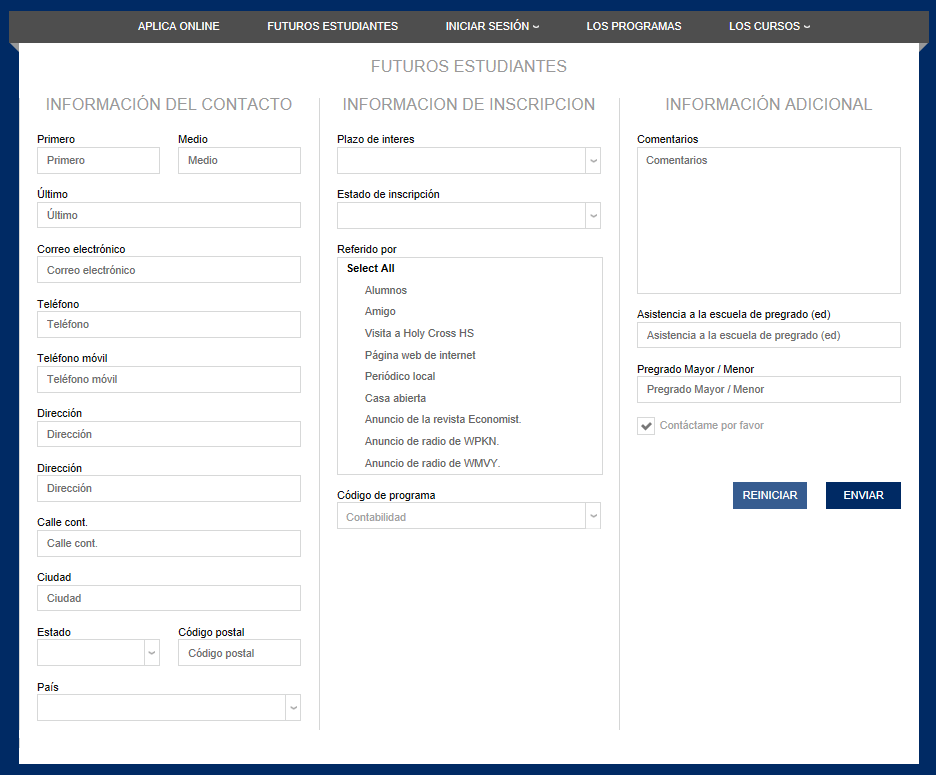Click inside the Comentarios text area
936x775 pixels.
(x=768, y=220)
